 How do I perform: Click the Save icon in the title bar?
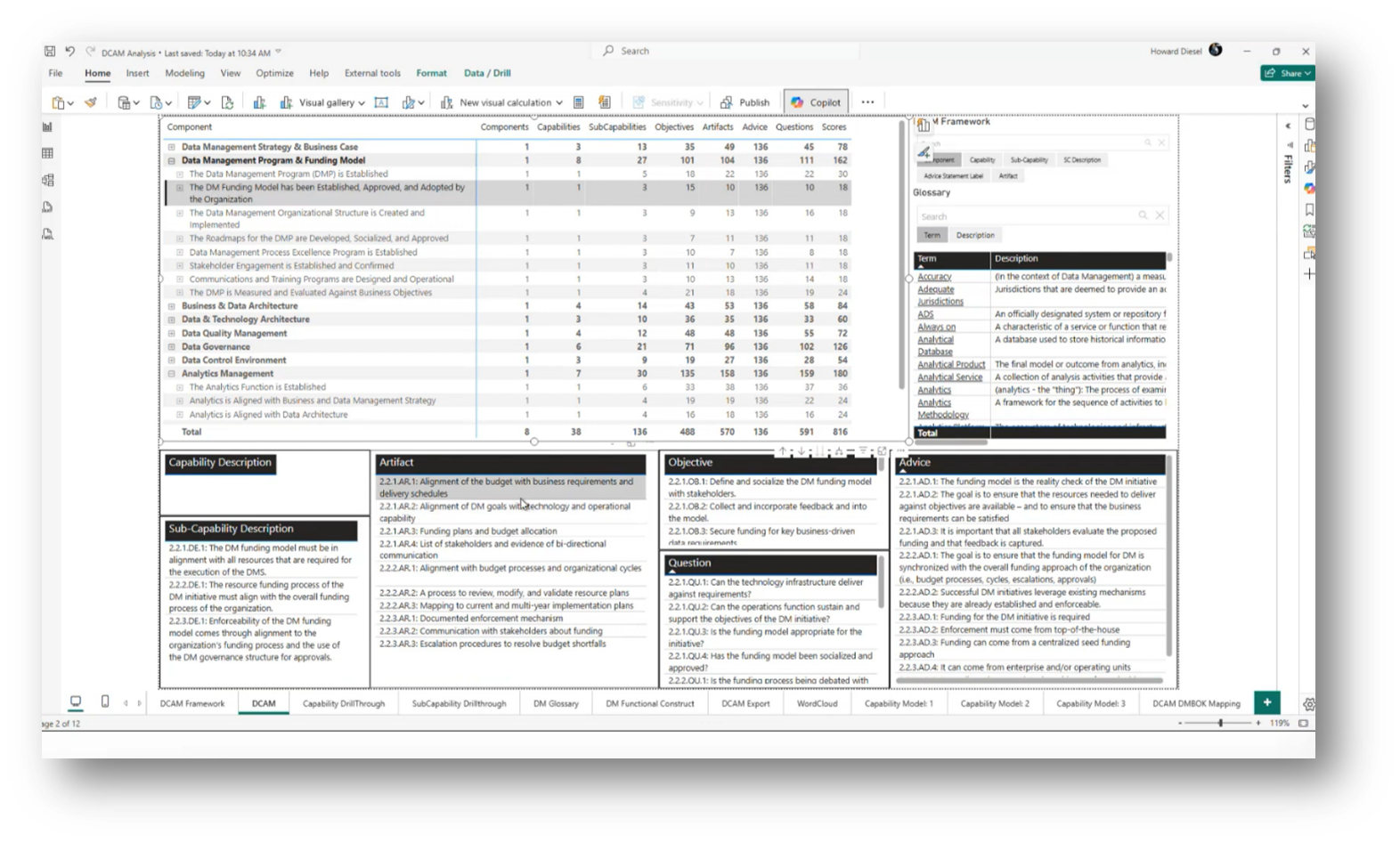click(x=50, y=52)
